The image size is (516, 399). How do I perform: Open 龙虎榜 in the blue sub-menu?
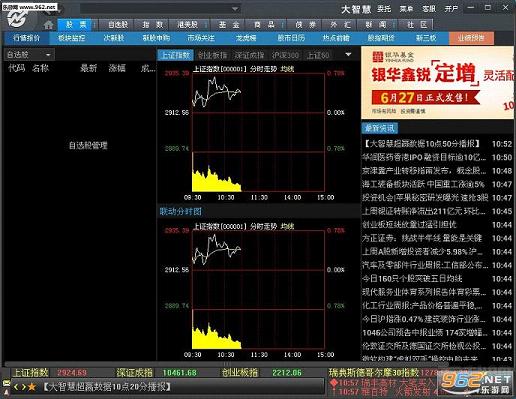tap(246, 38)
